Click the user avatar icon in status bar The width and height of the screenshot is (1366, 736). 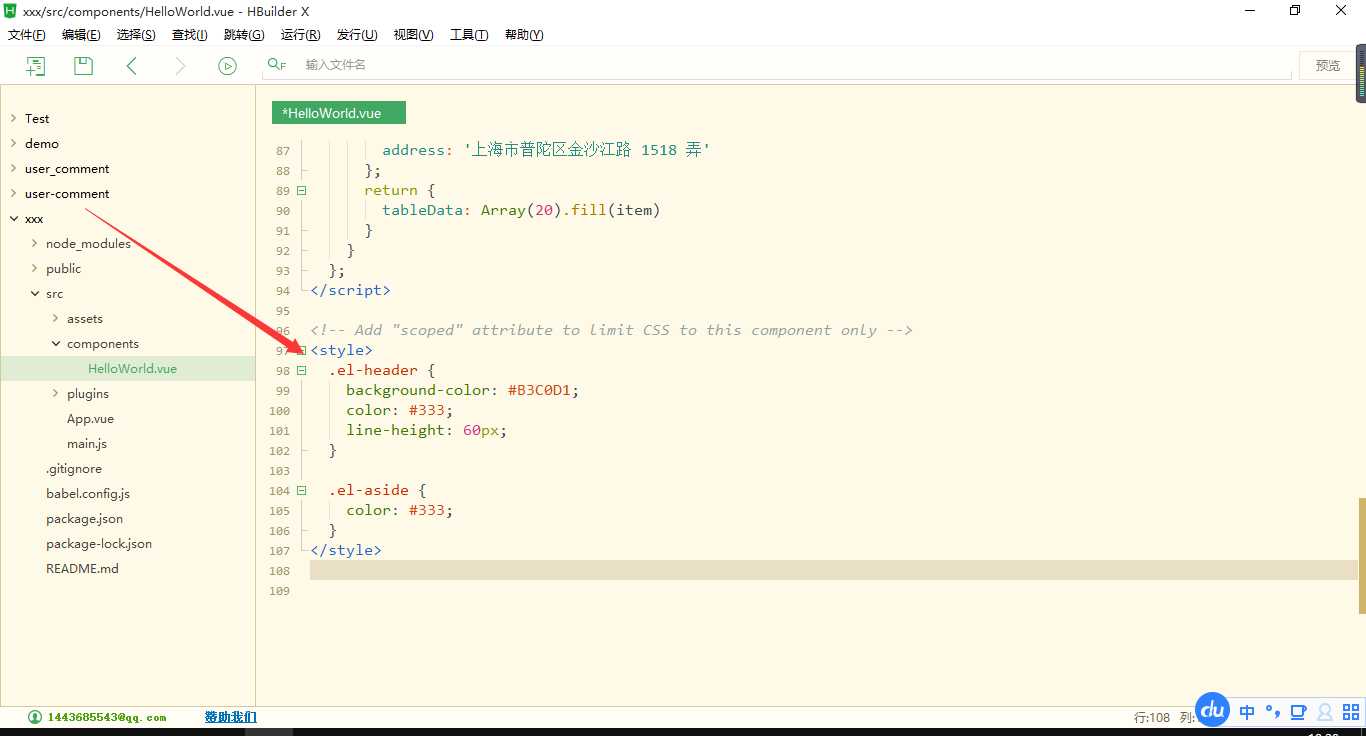[x=35, y=717]
